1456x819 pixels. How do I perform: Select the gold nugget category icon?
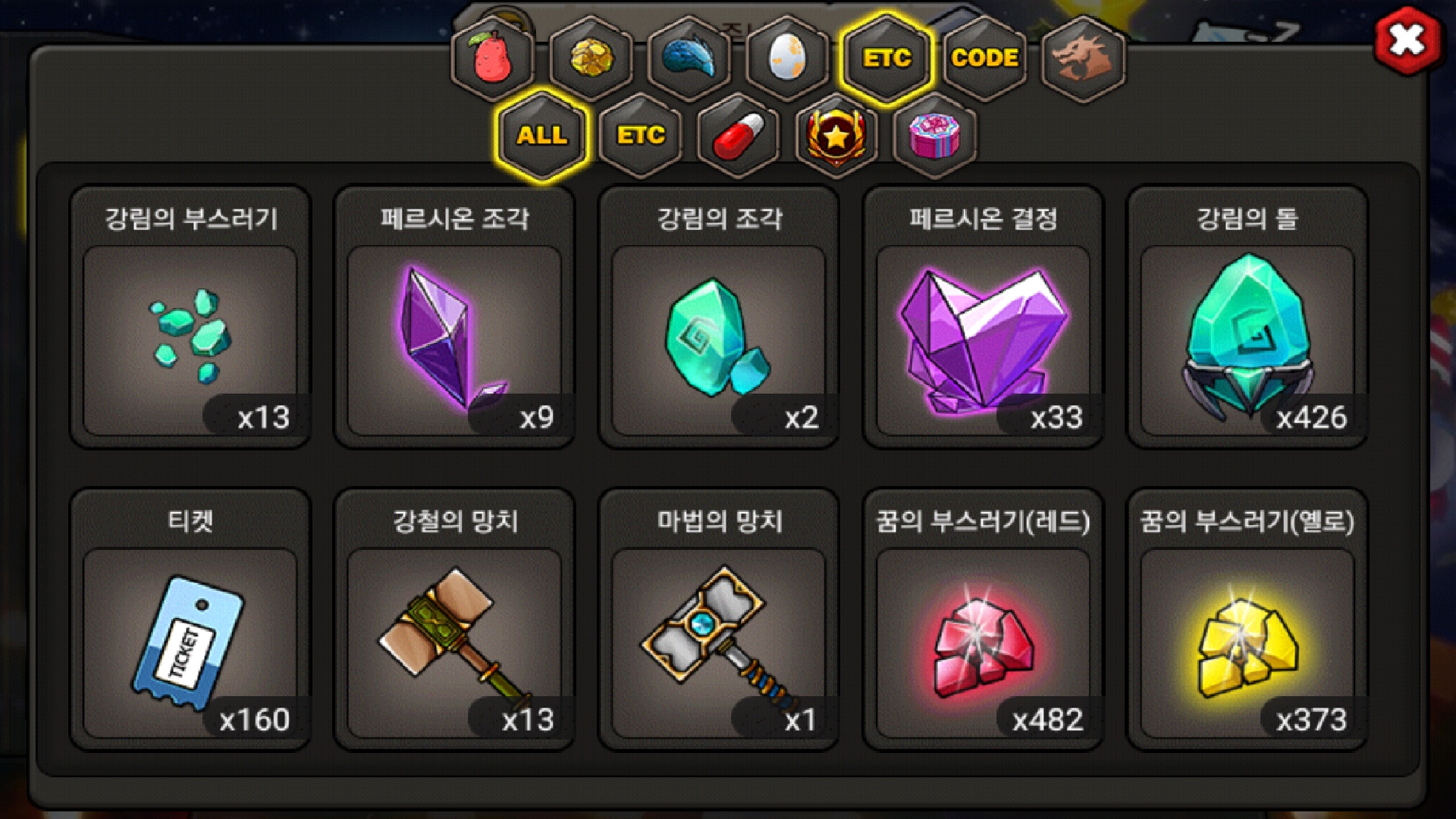(x=591, y=58)
